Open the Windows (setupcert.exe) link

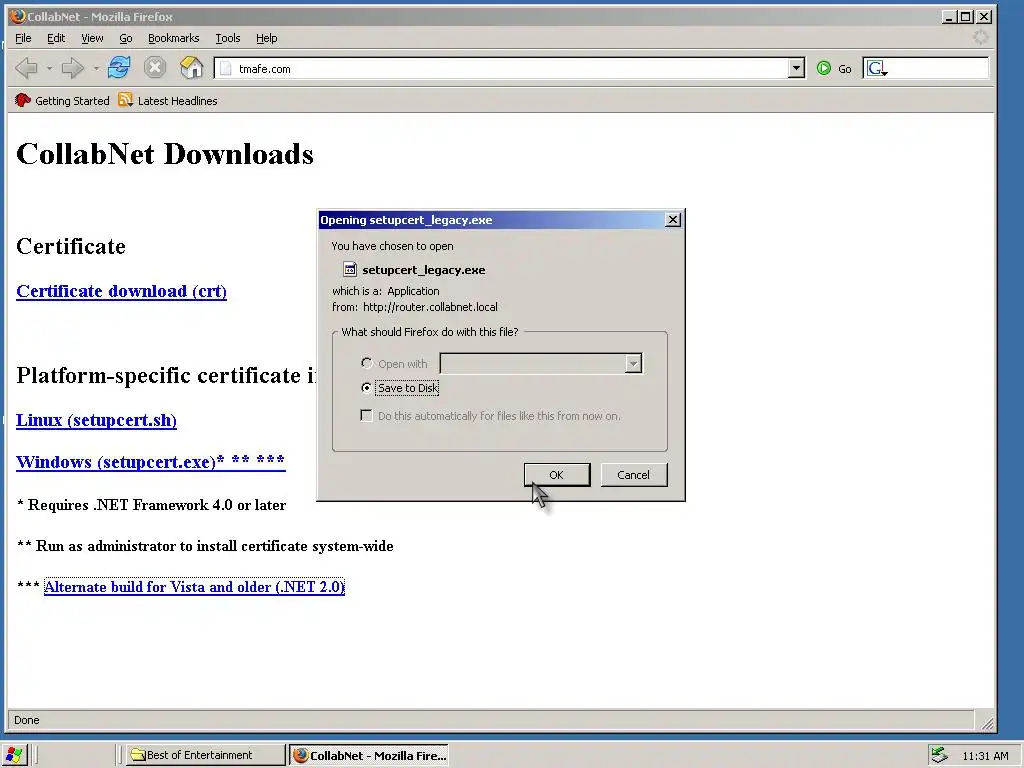[x=151, y=462]
